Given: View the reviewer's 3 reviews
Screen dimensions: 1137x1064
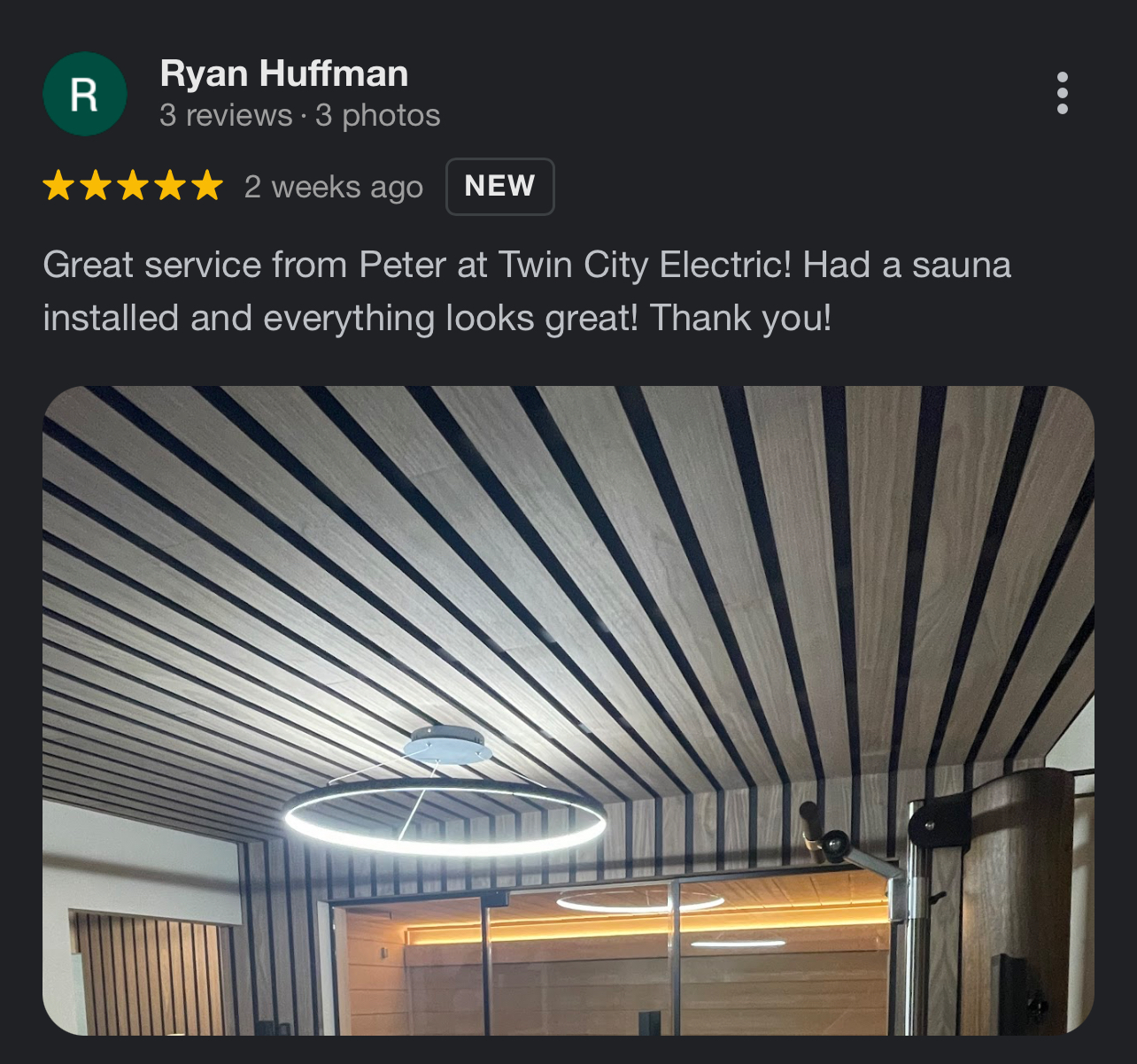Looking at the screenshot, I should click(x=226, y=115).
